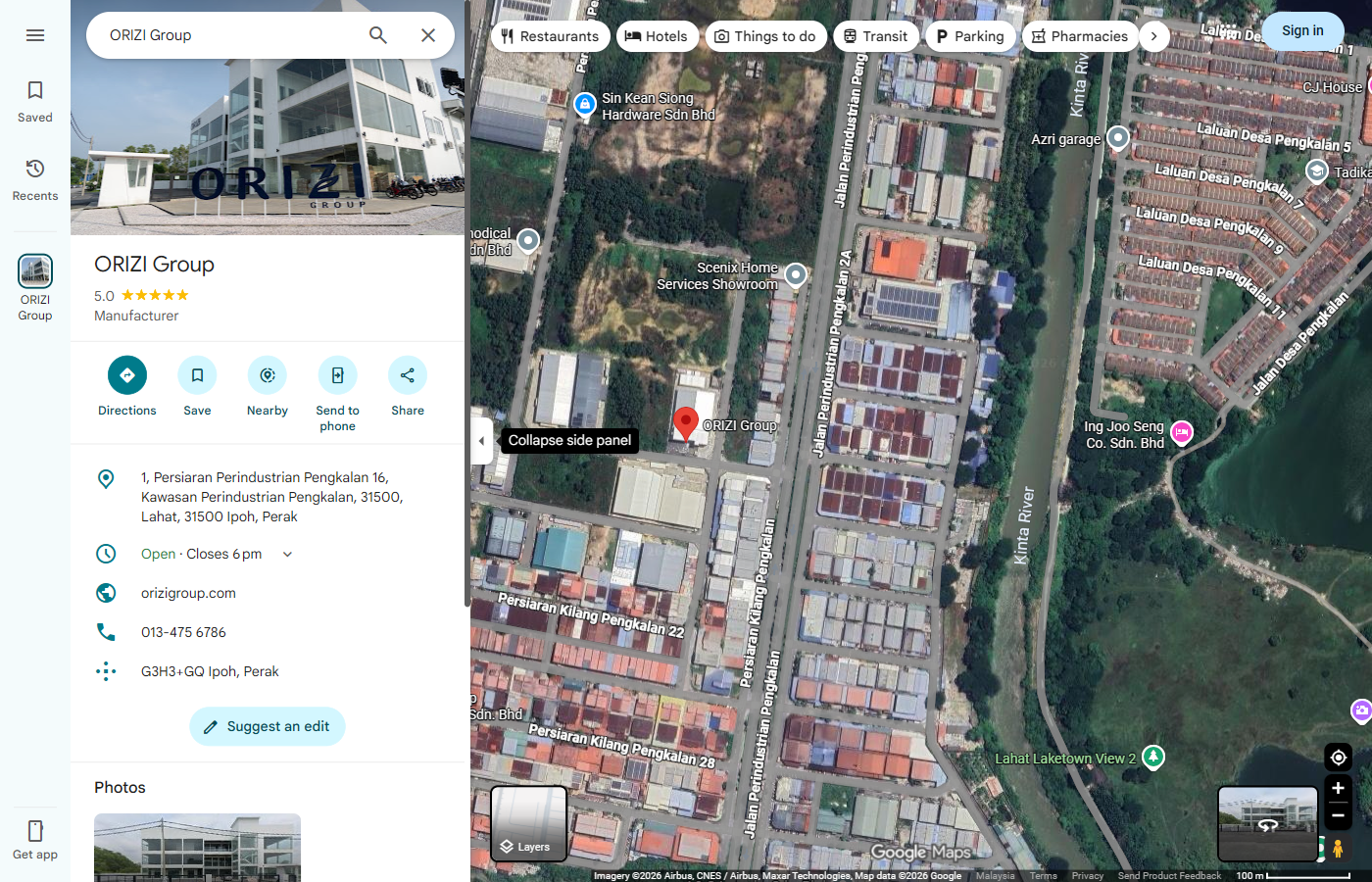
Task: Open orizigroup.com website link
Action: coord(188,593)
